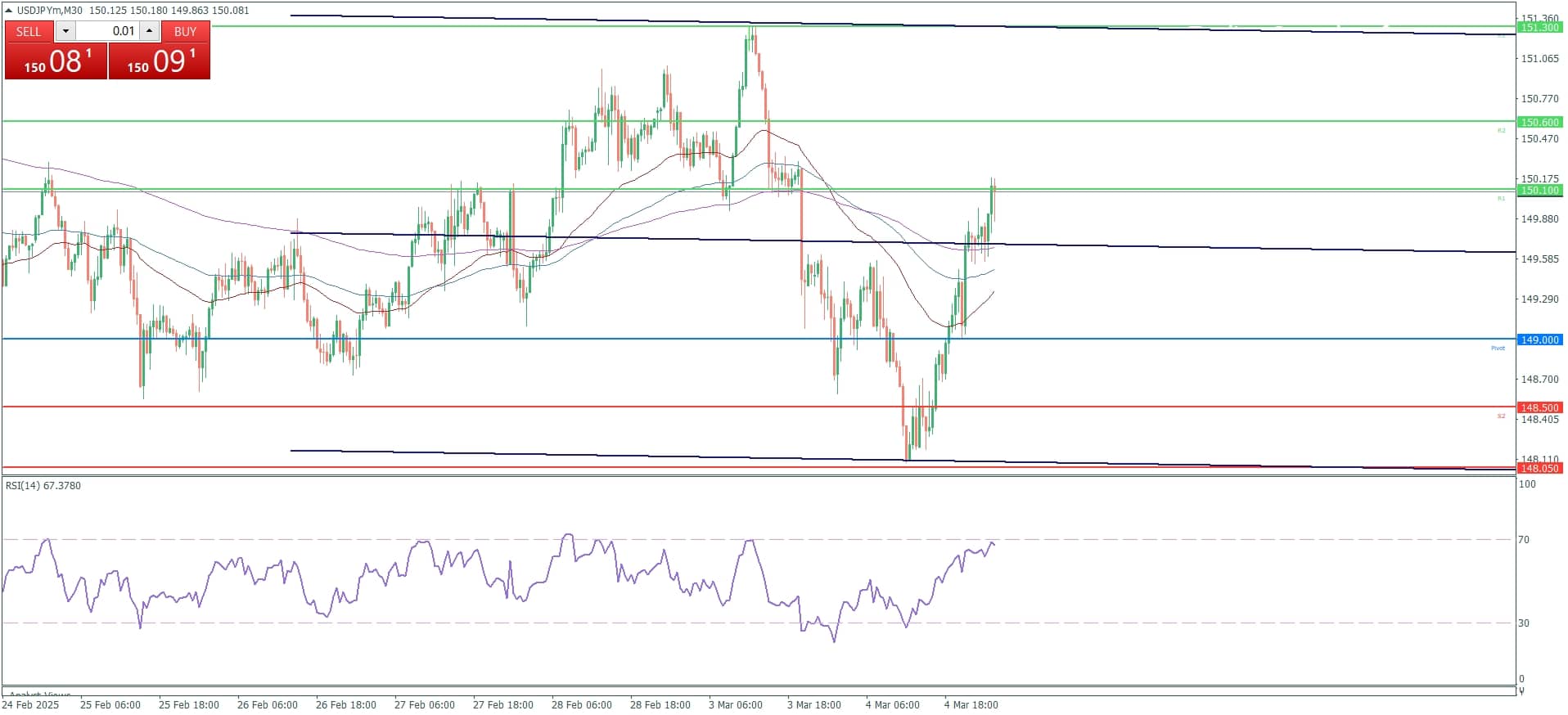
Task: Click the RSI(14) 67.3780 indicator label
Action: coord(43,486)
